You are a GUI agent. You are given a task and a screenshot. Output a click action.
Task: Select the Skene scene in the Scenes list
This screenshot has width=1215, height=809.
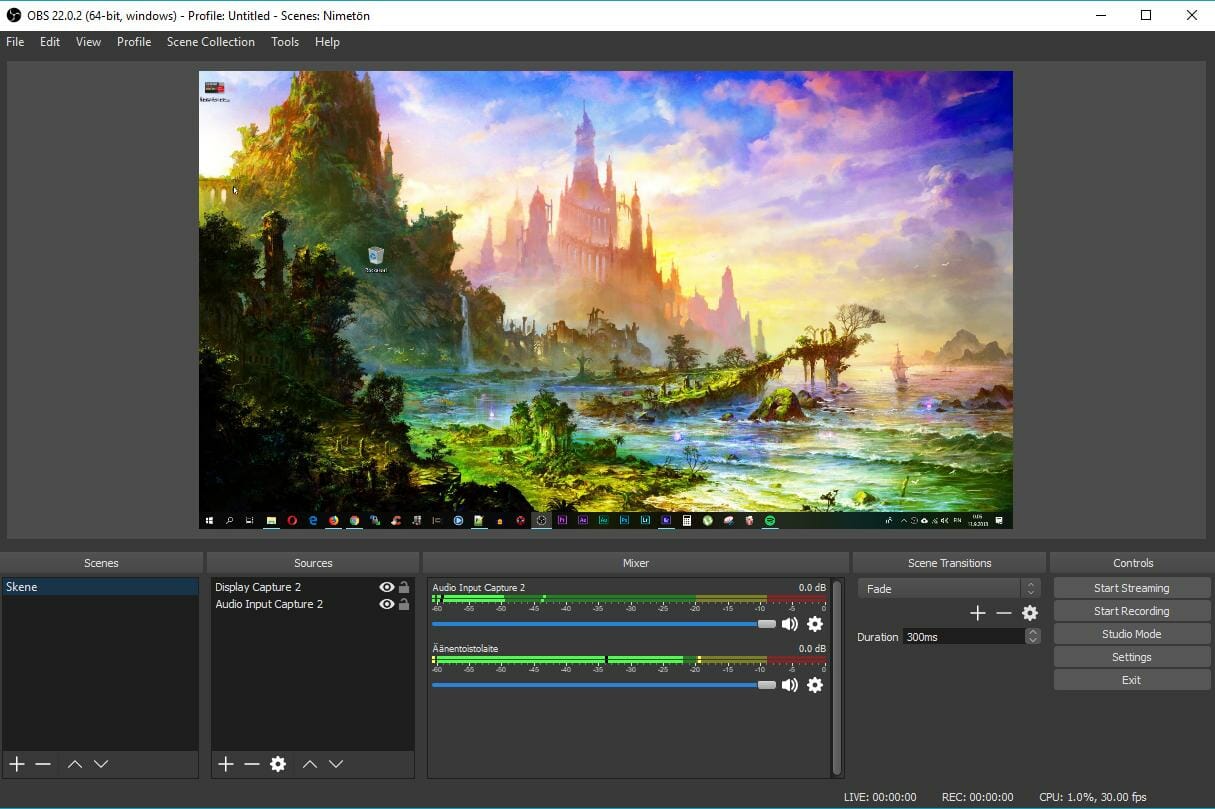tap(100, 586)
